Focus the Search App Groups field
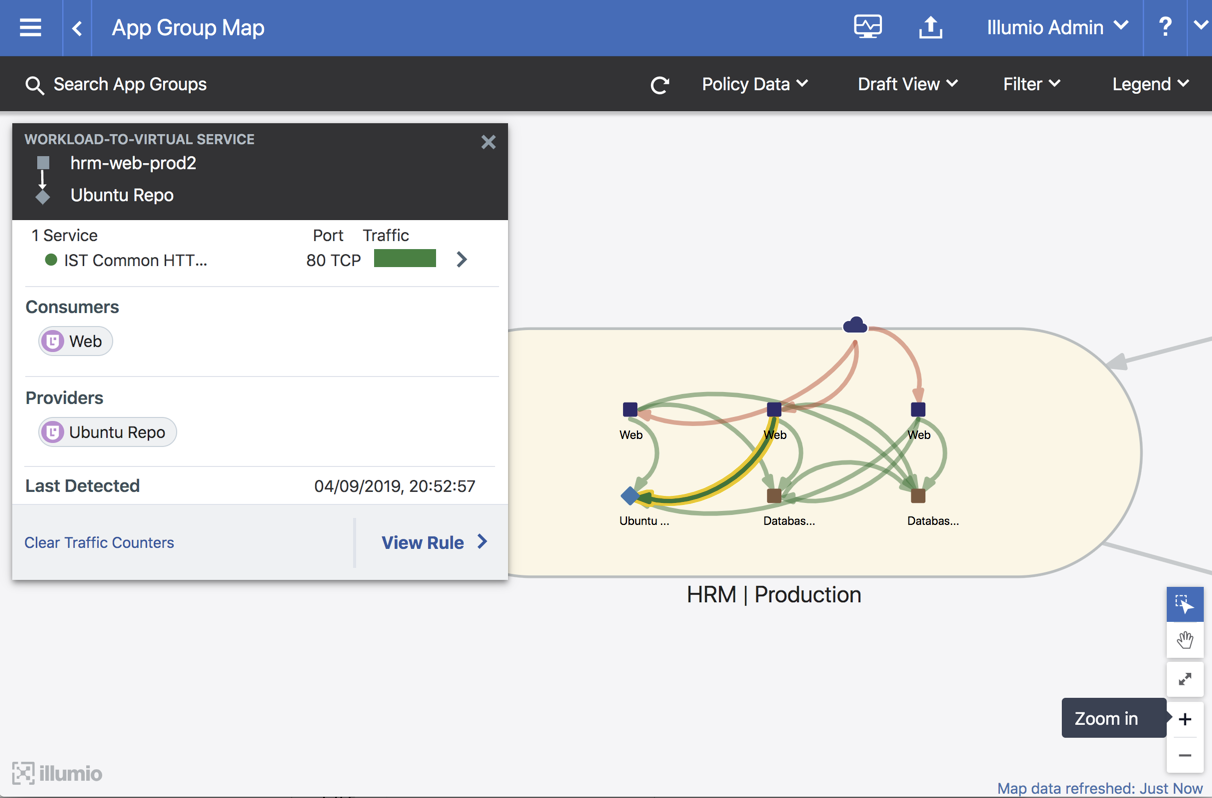Image resolution: width=1212 pixels, height=798 pixels. point(130,84)
